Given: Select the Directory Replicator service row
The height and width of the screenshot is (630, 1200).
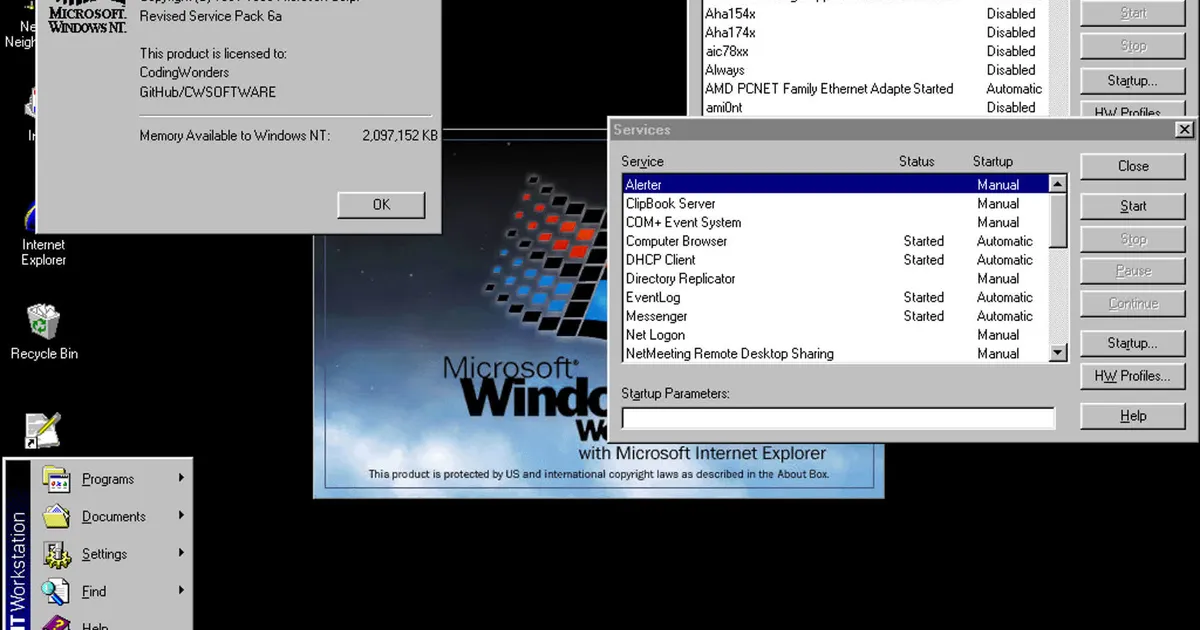Looking at the screenshot, I should pos(835,278).
